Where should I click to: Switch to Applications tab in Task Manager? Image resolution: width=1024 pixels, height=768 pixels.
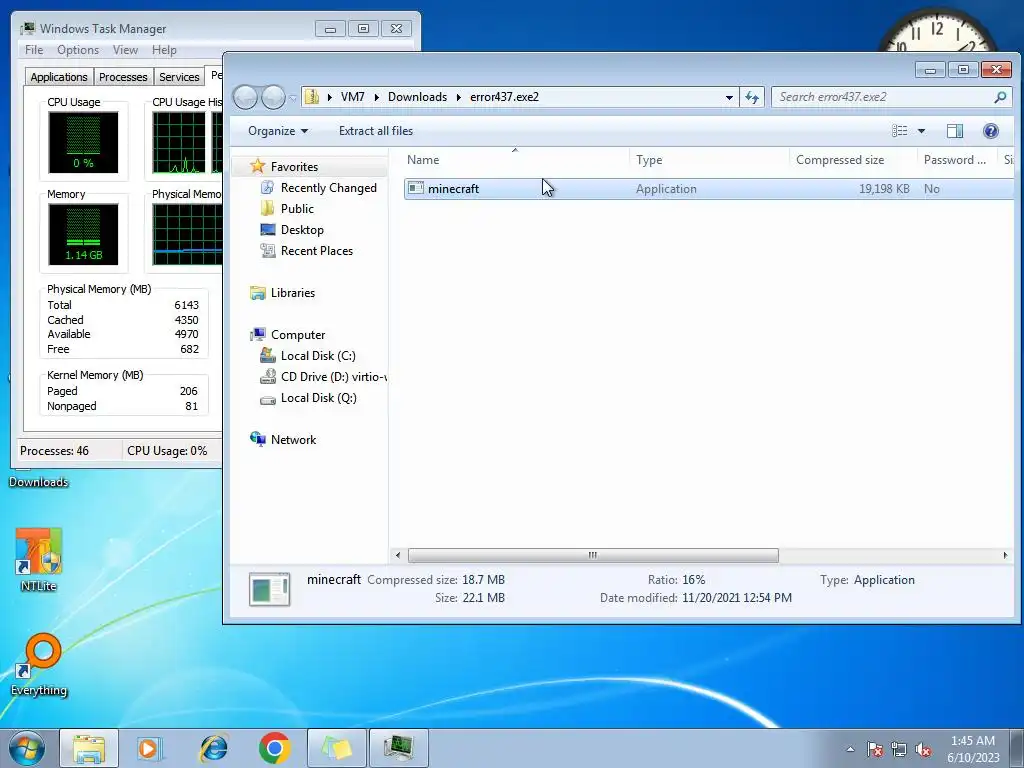pos(59,76)
